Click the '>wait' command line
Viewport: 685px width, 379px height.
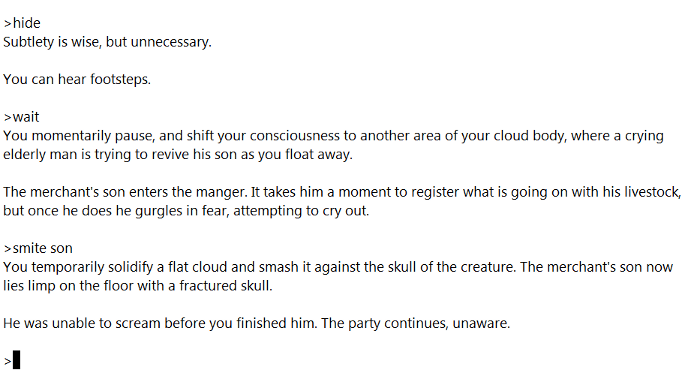click(x=21, y=117)
